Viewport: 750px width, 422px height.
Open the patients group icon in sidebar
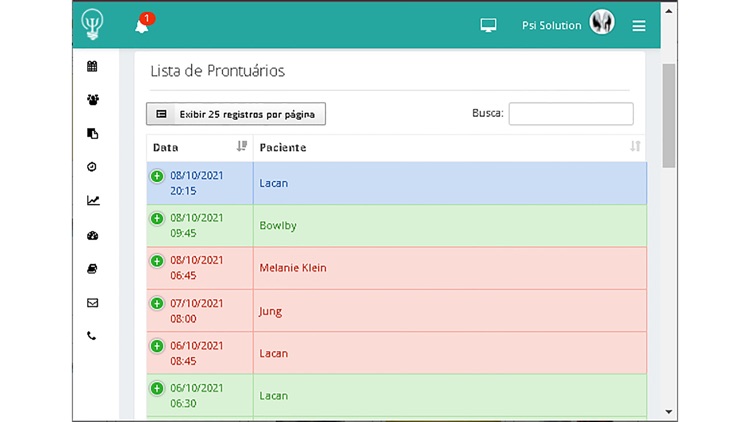point(93,100)
